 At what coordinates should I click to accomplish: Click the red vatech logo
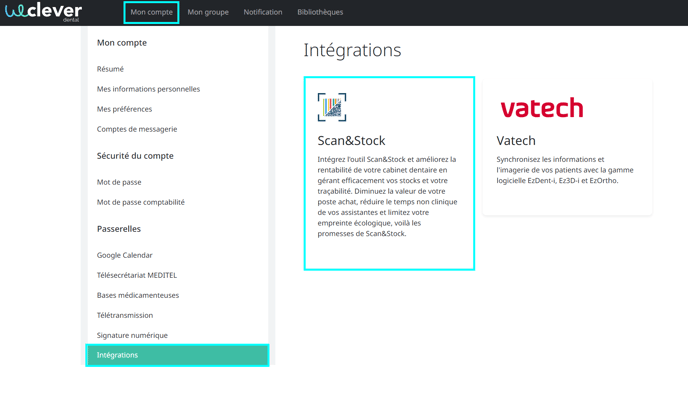point(542,108)
